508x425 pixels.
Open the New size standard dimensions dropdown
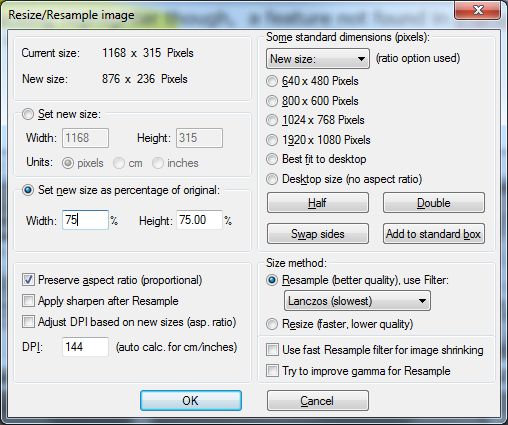318,59
